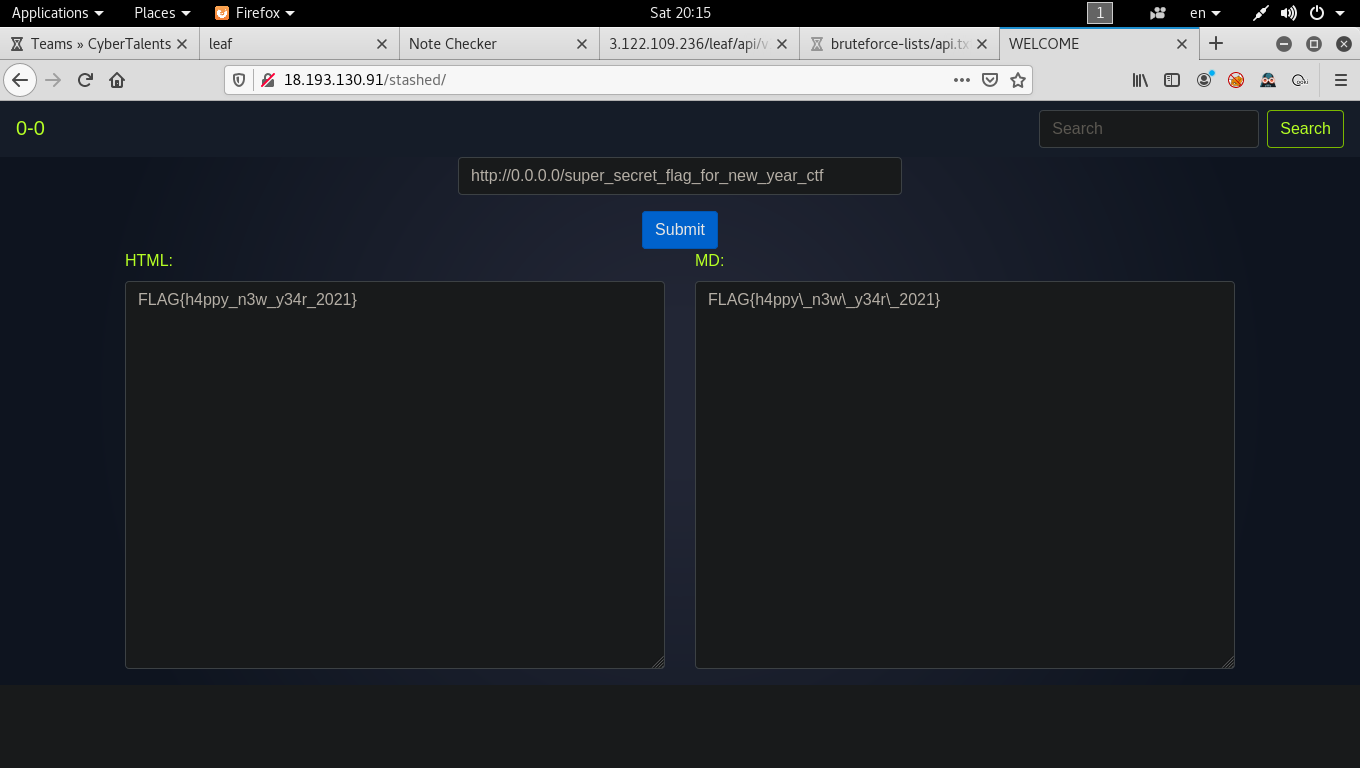Toggle the tracking protection shield
This screenshot has height=768, width=1360.
point(239,80)
